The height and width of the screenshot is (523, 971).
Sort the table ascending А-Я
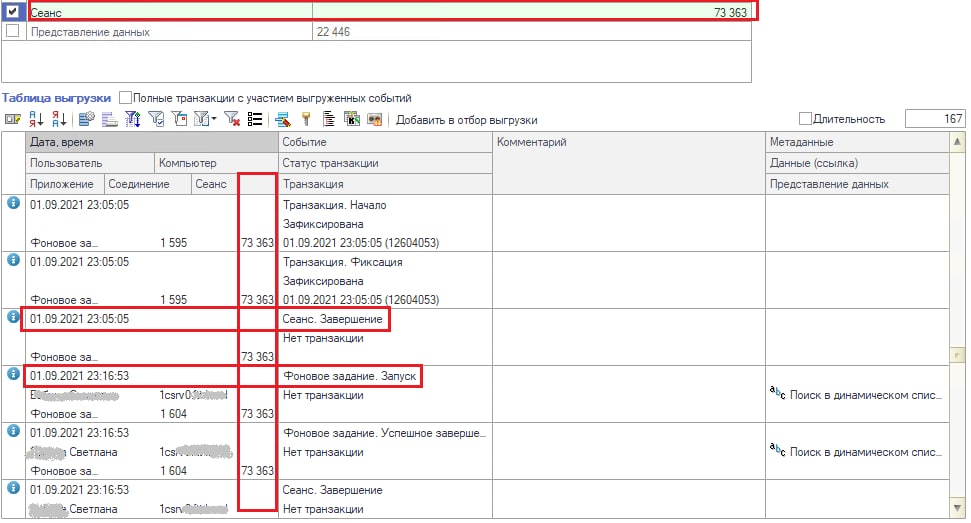(x=36, y=119)
